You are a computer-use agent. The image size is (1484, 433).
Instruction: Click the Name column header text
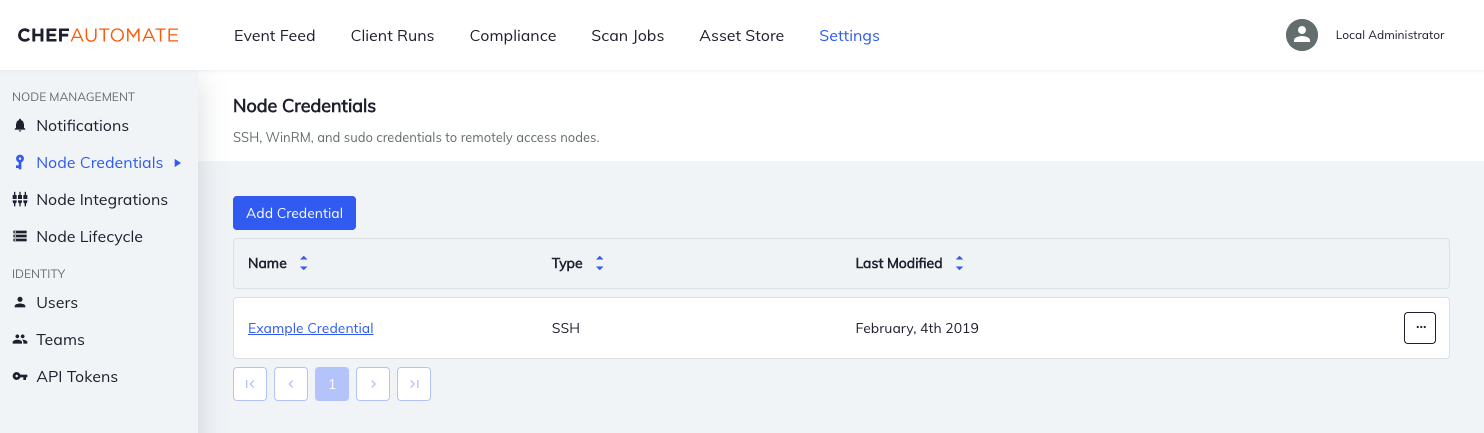tap(267, 264)
